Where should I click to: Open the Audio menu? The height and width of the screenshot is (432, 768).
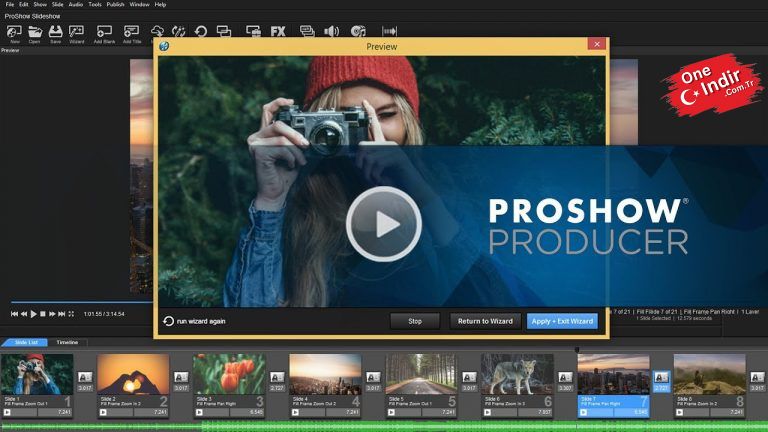75,4
